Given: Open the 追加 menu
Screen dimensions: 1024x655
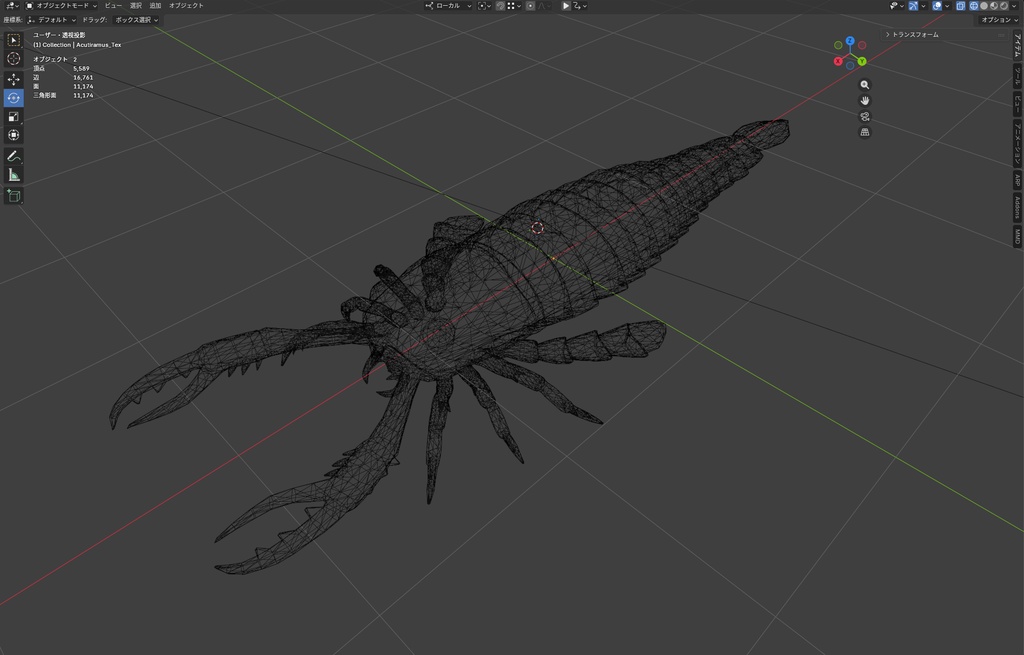Looking at the screenshot, I should [155, 5].
